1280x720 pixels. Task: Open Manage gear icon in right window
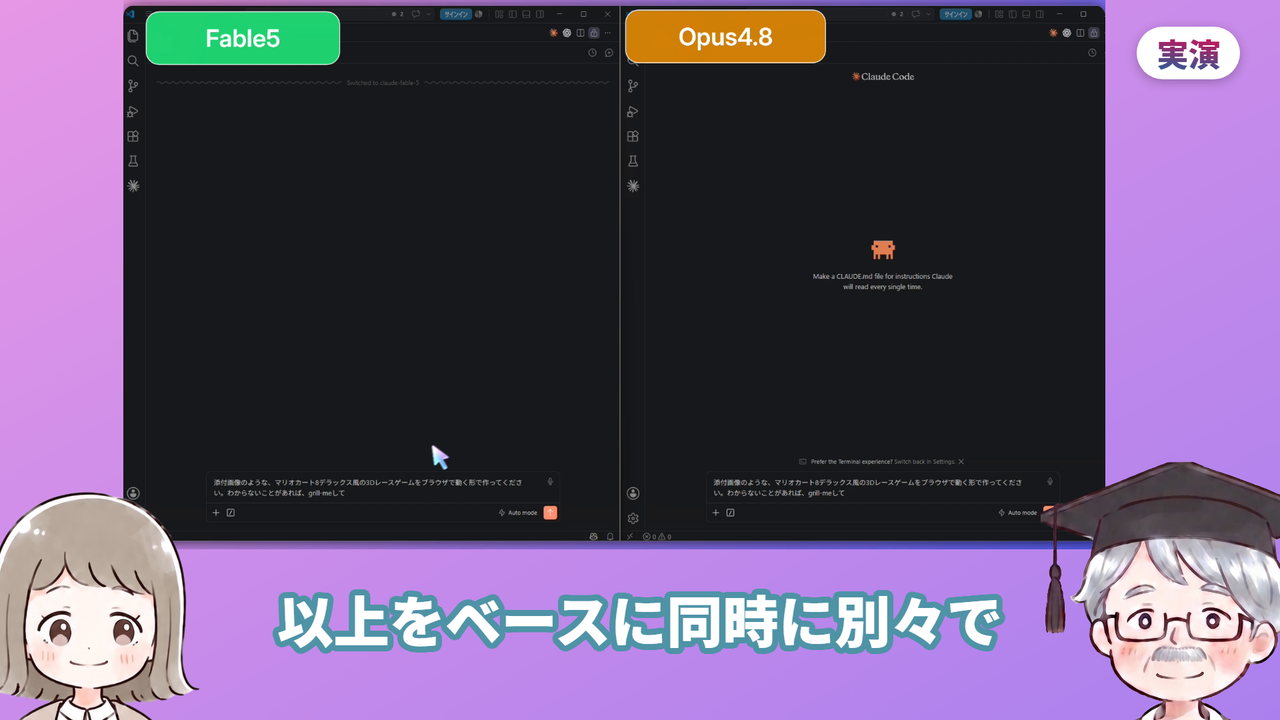(x=633, y=518)
